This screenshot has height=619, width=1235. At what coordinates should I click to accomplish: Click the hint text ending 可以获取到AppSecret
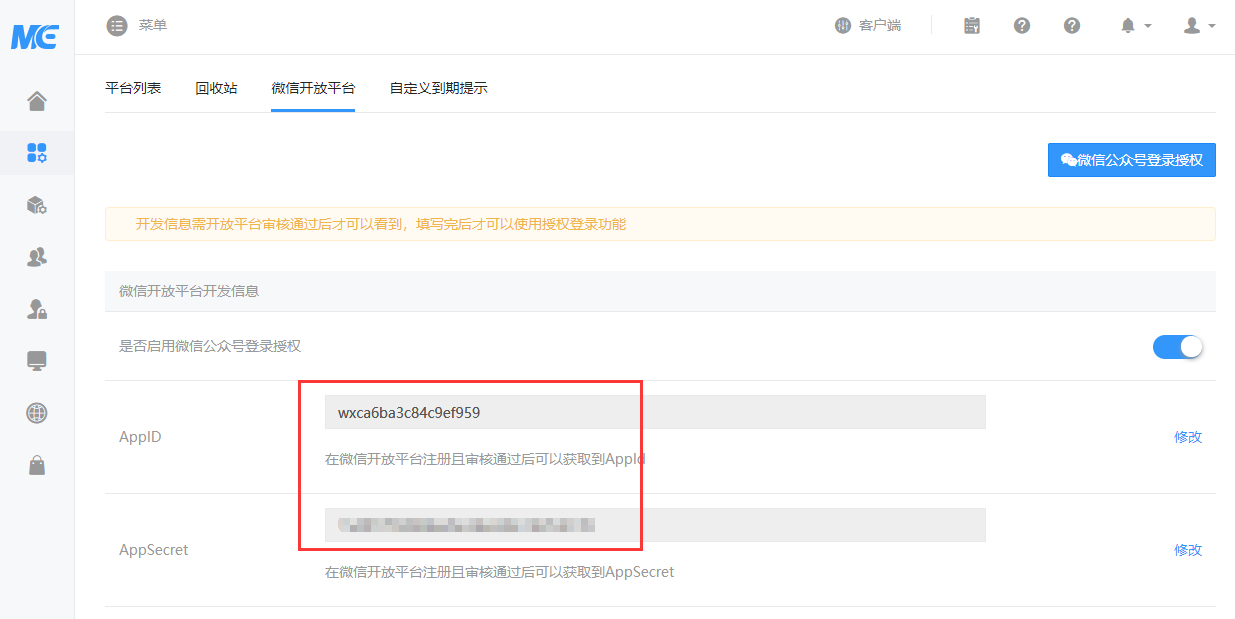(500, 572)
